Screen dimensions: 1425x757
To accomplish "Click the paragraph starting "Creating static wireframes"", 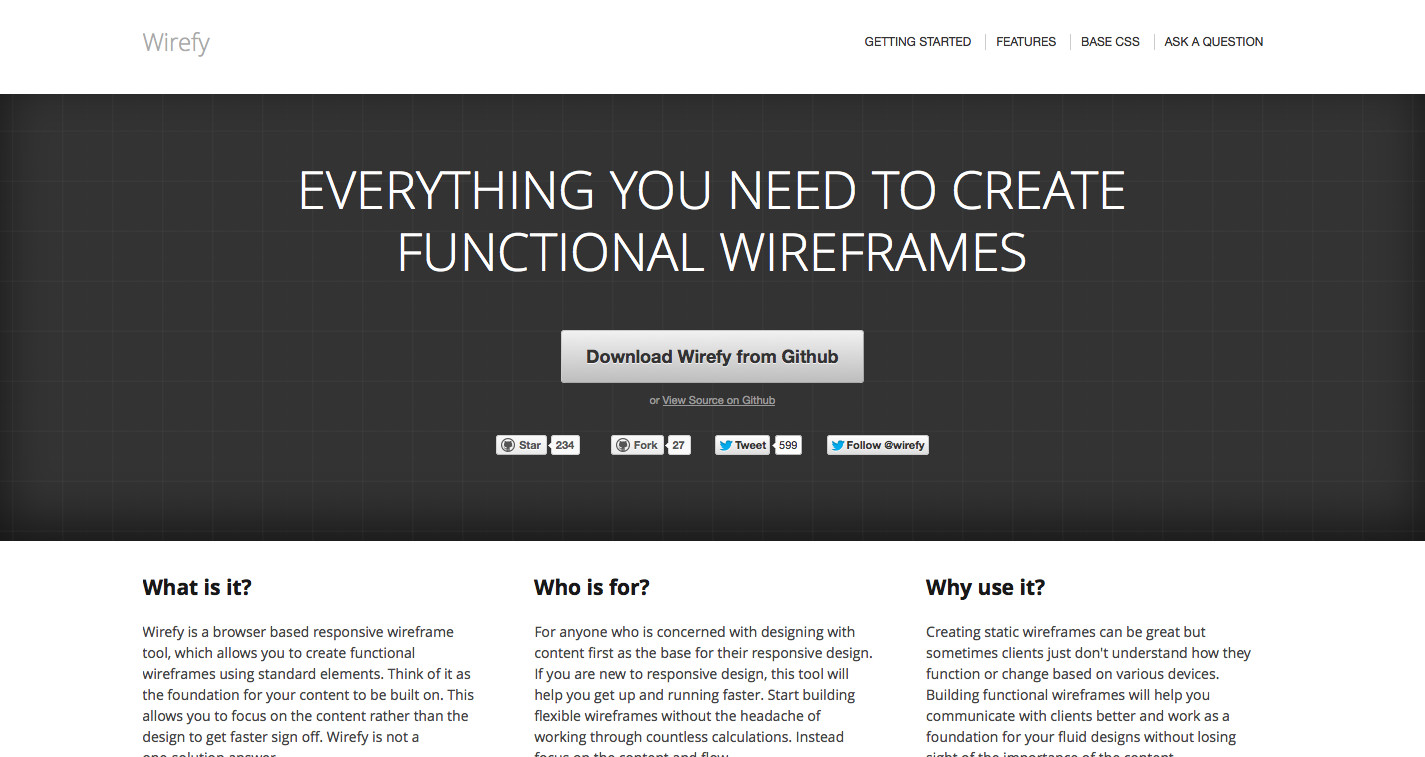I will (x=1088, y=684).
